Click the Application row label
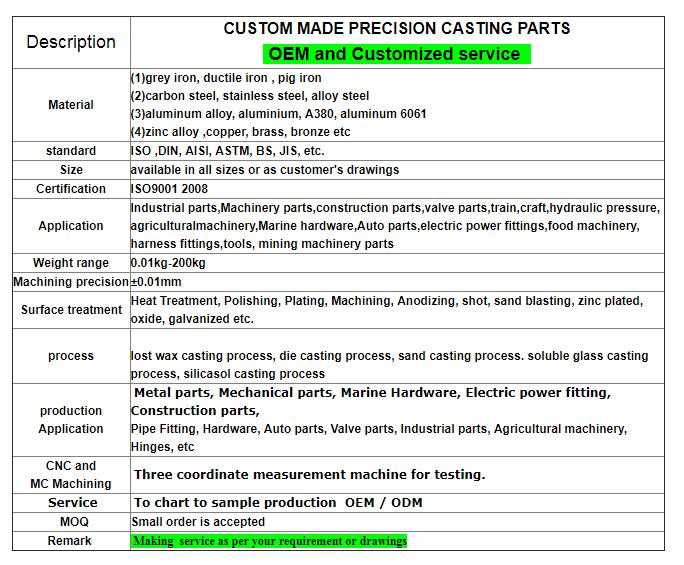684x565 pixels. coord(71,226)
